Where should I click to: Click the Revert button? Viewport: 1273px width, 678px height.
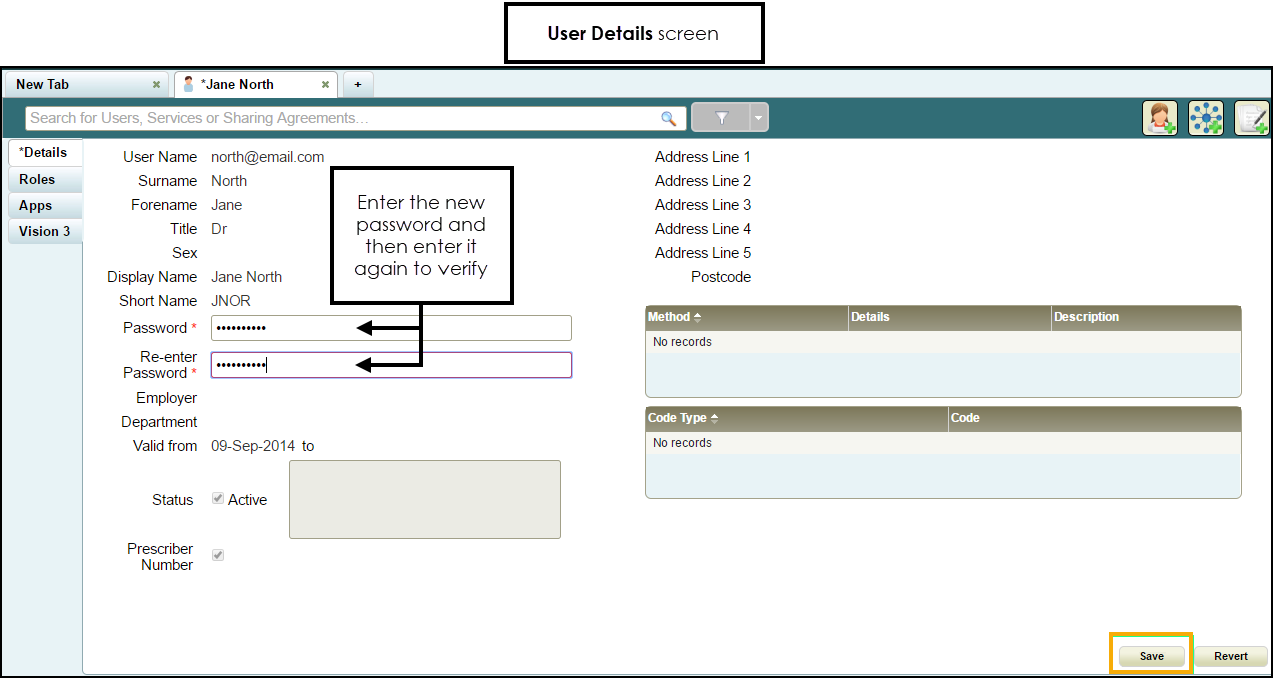tap(1231, 656)
